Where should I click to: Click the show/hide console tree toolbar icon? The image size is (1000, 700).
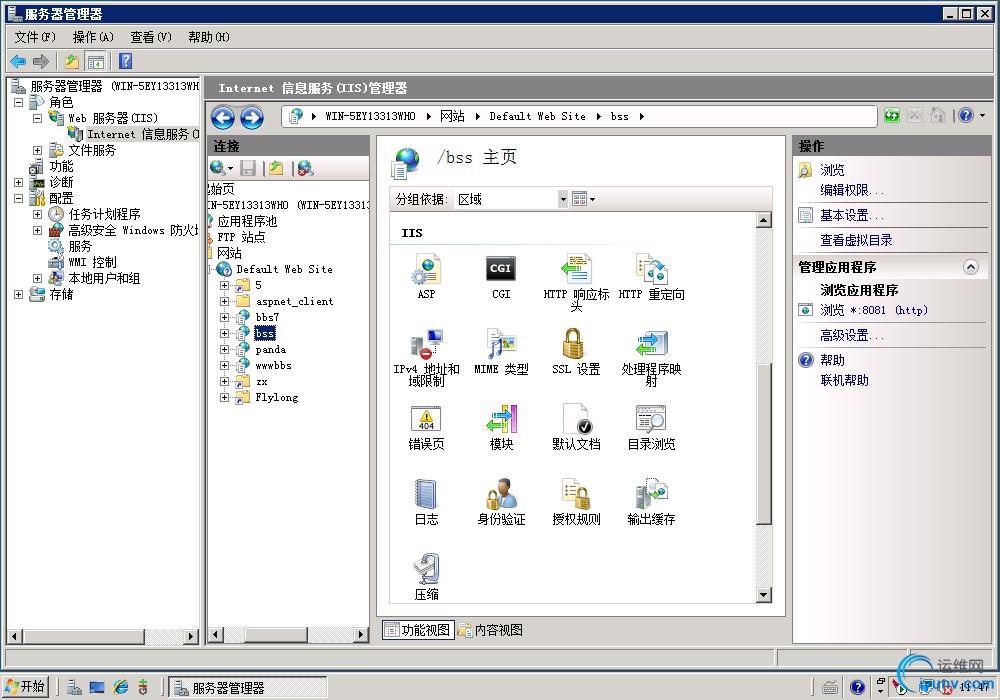(96, 61)
